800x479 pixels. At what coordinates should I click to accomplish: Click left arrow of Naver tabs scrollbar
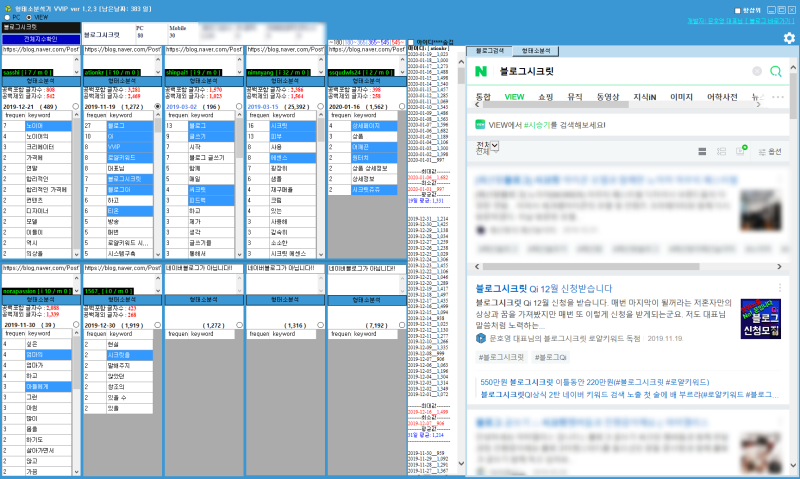tap(478, 105)
